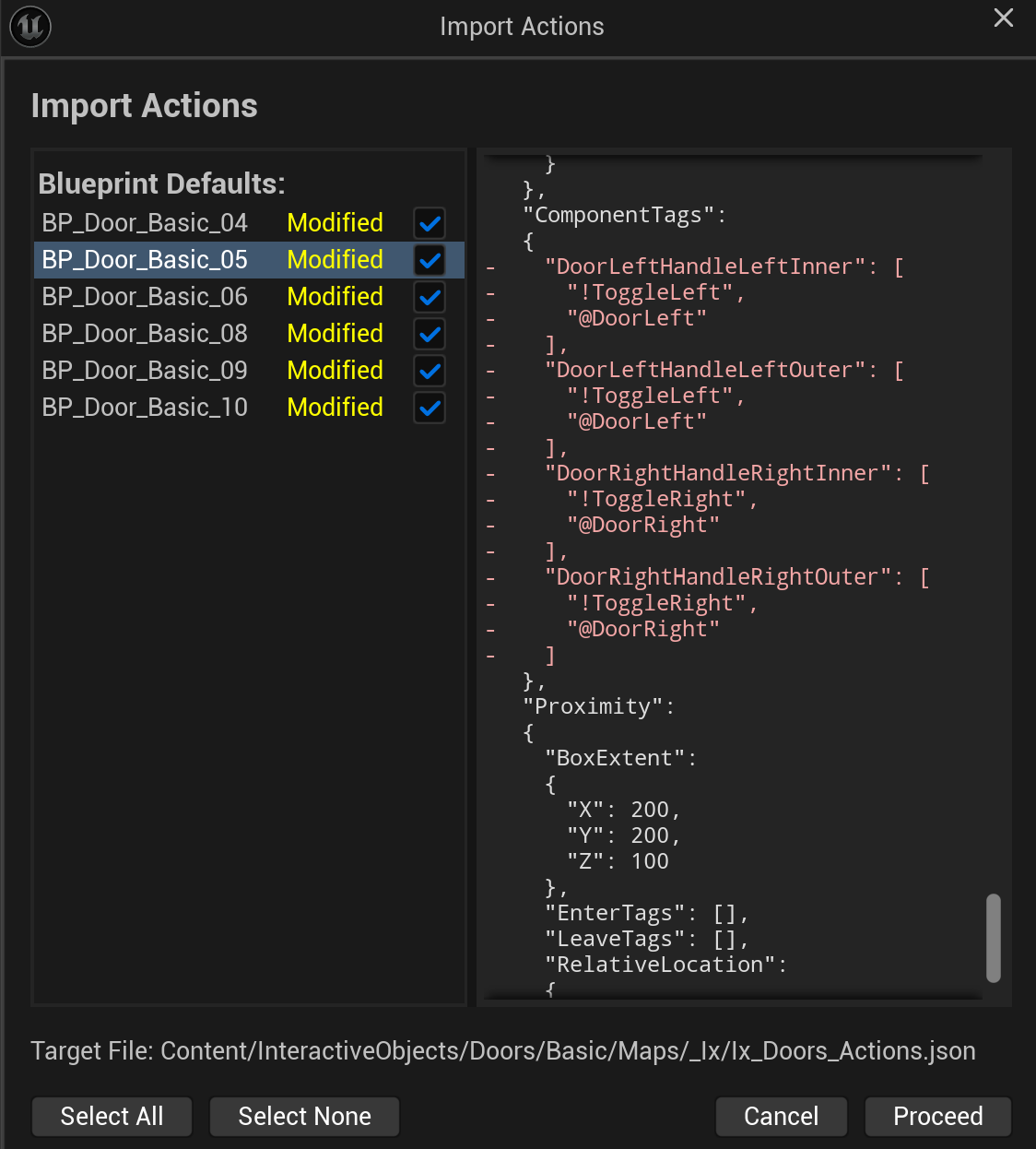Select the BP_Door_Basic_08 row
The image size is (1036, 1149).
point(249,334)
